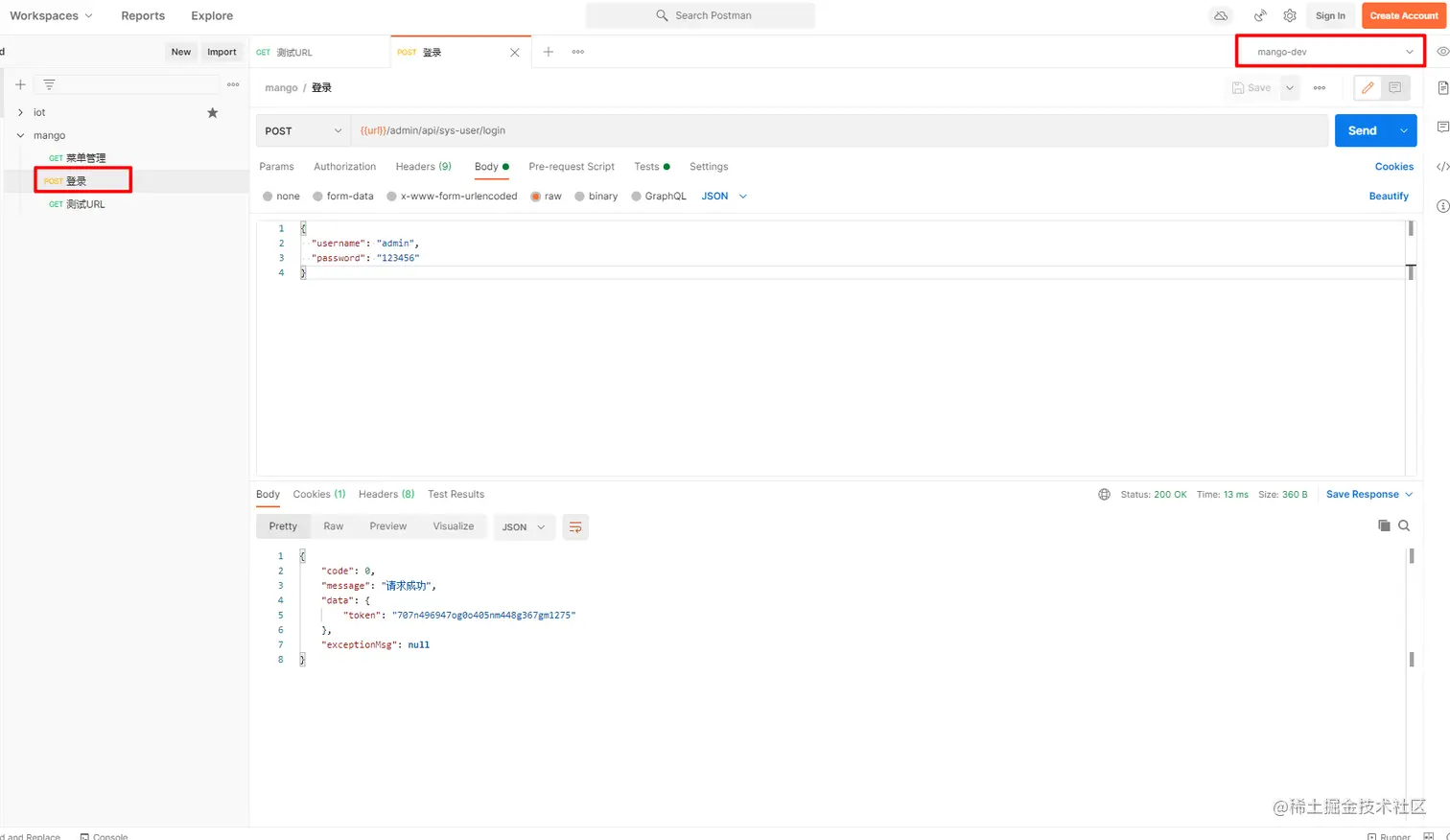Switch to the request Settings tab
This screenshot has width=1450, height=840.
pos(709,167)
